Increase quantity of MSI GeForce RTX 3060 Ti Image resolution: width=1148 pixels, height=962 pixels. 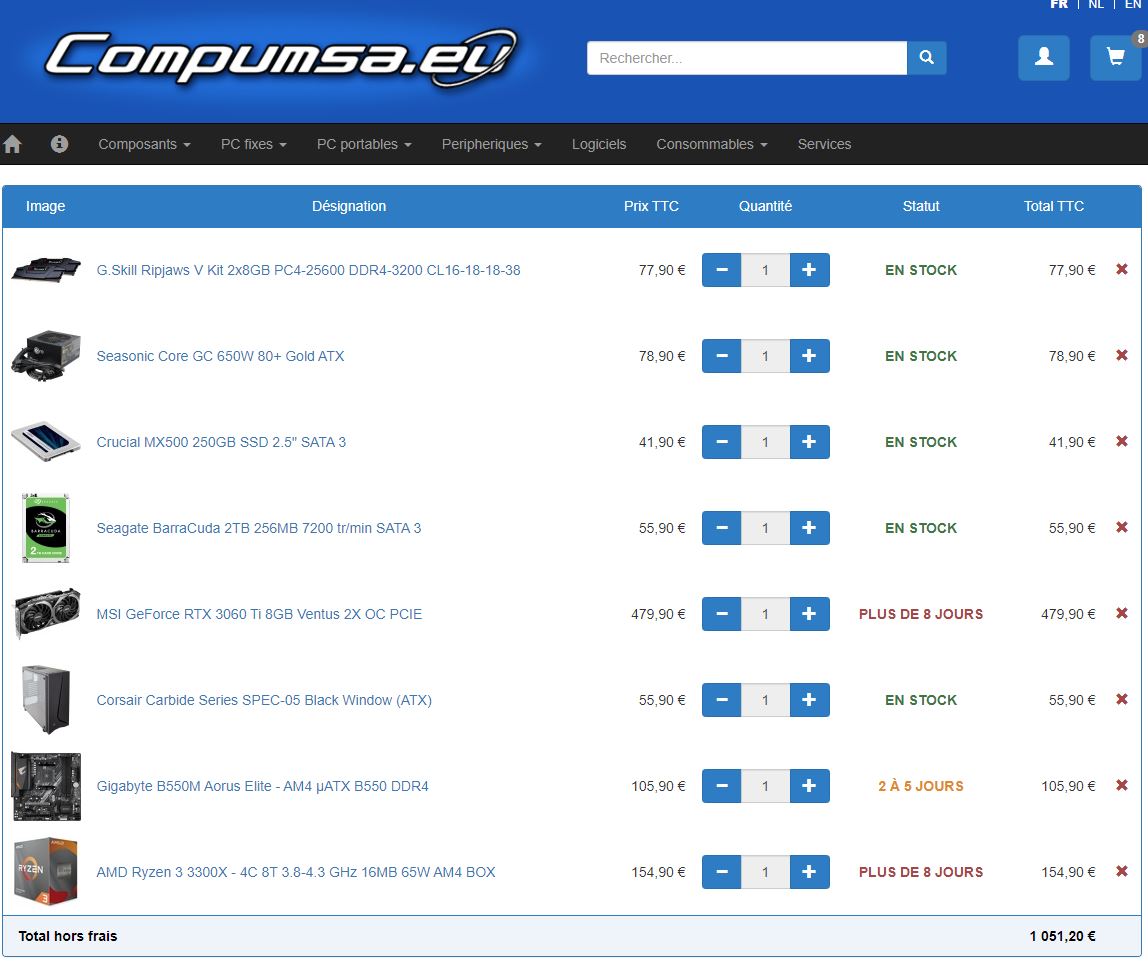(x=809, y=614)
